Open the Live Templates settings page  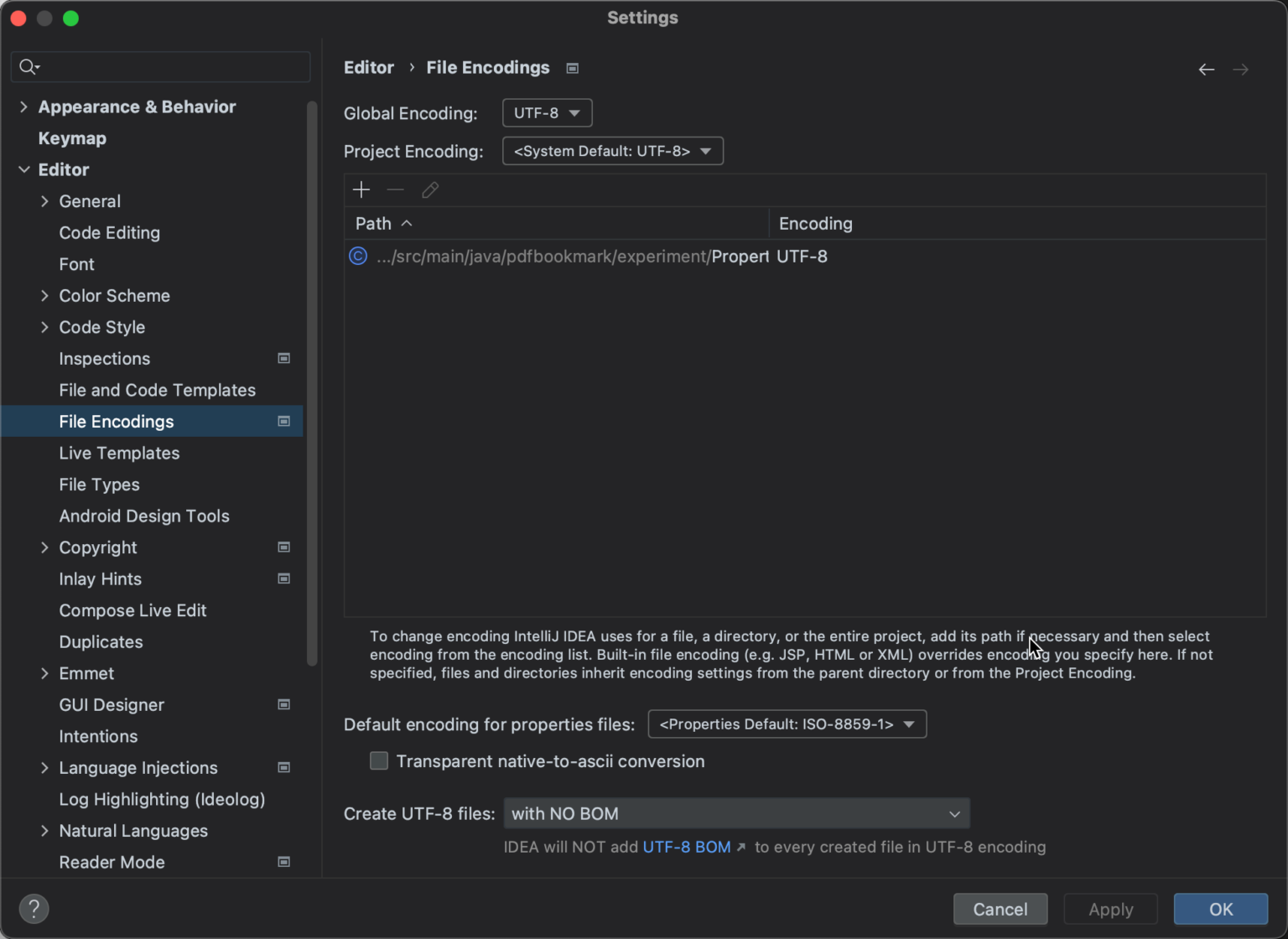pos(119,453)
